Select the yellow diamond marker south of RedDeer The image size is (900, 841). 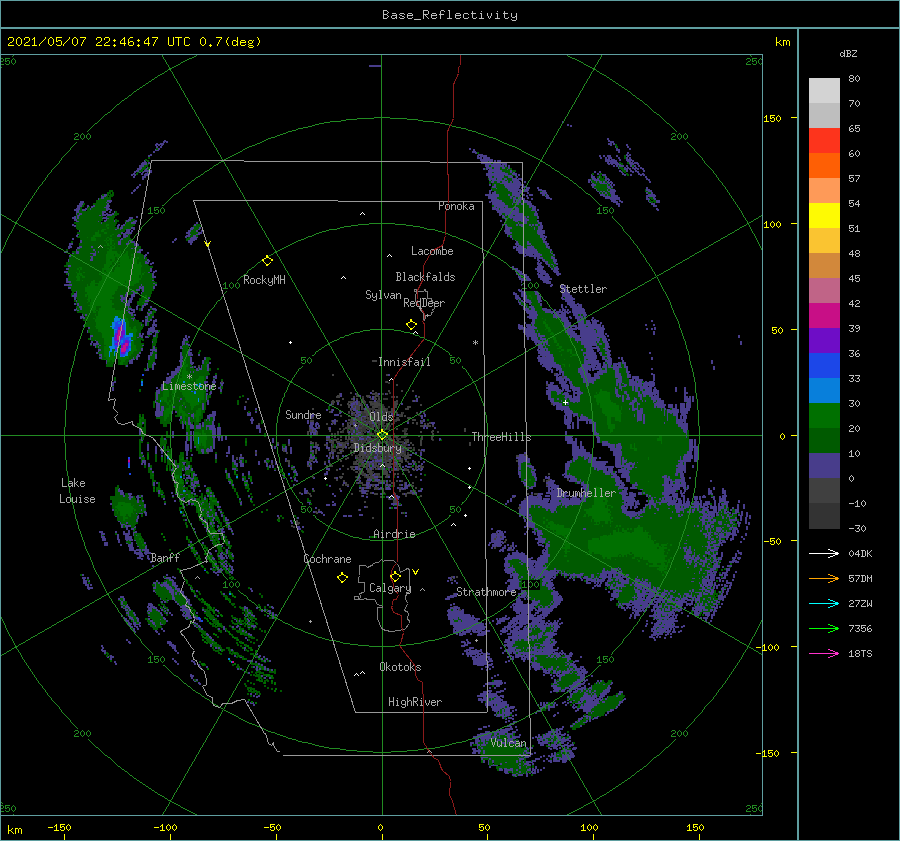pyautogui.click(x=412, y=325)
